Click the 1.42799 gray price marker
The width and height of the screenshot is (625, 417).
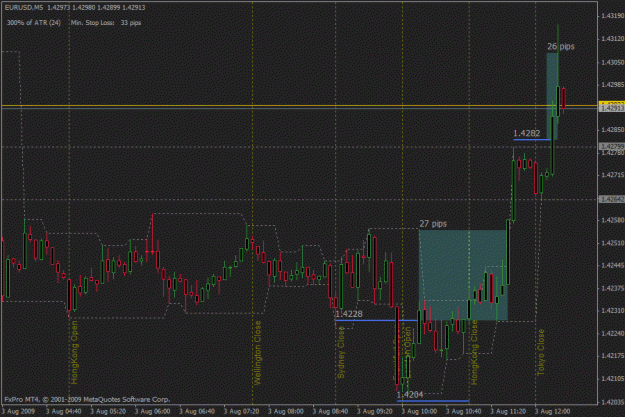click(612, 147)
